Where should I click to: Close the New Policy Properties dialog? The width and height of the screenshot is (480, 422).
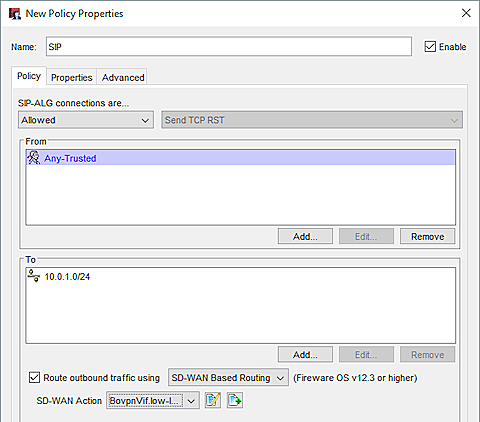[466, 13]
